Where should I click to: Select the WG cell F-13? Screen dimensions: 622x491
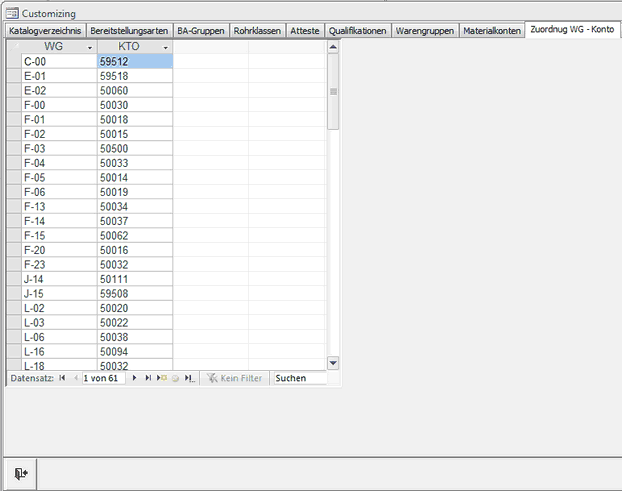click(x=58, y=206)
